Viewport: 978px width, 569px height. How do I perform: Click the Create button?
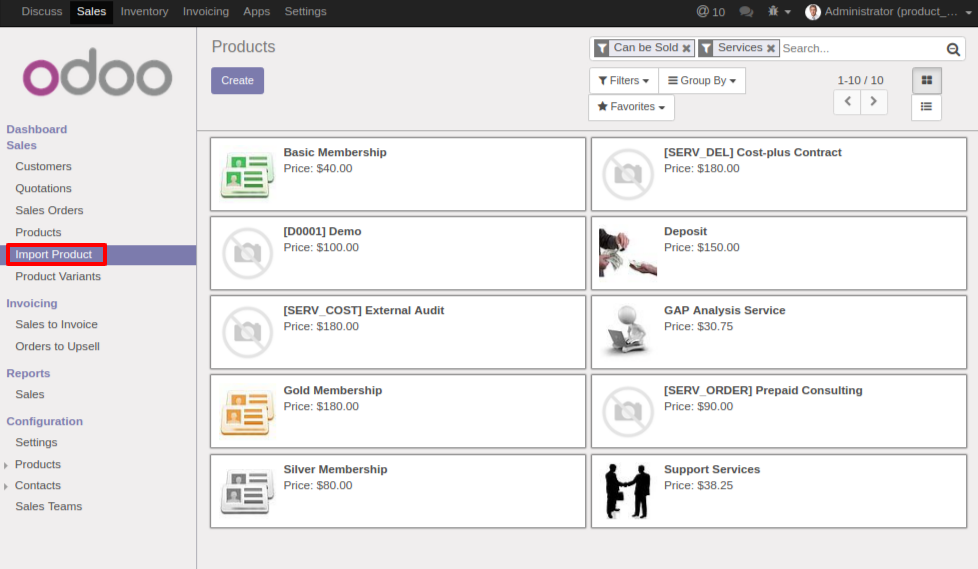click(237, 81)
